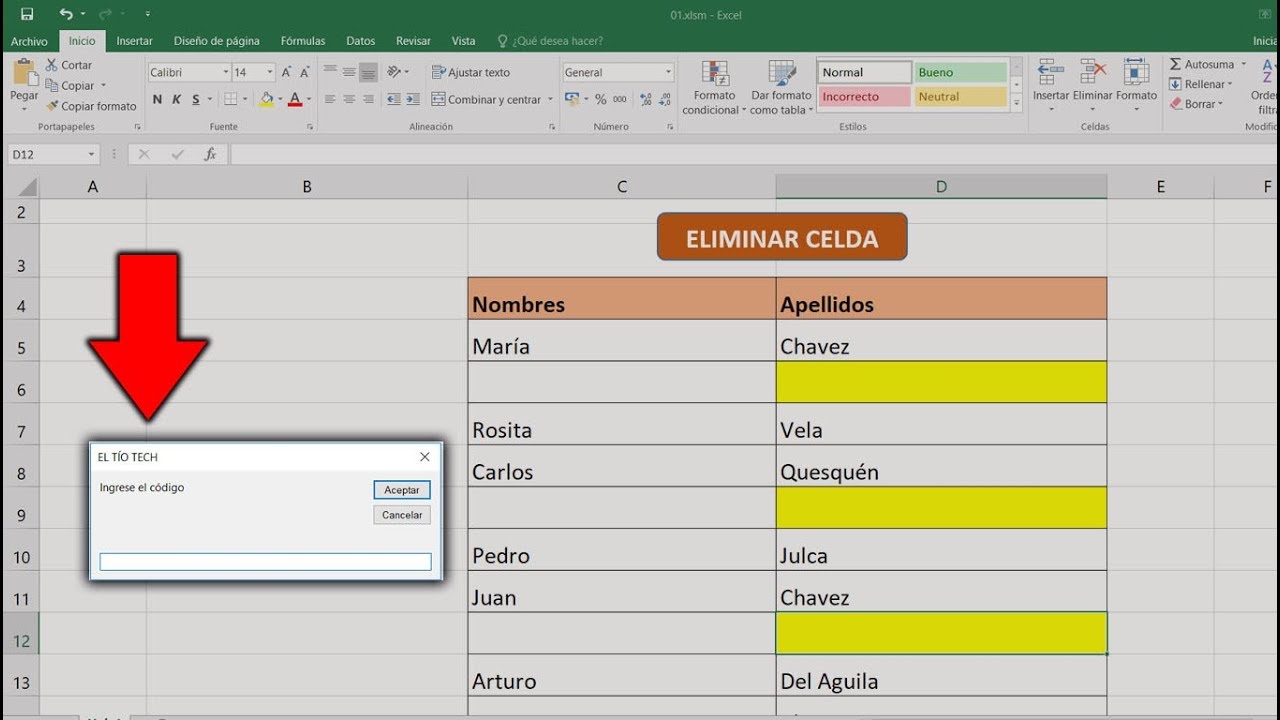This screenshot has height=720, width=1280.
Task: Open the Archivo tab
Action: [x=29, y=41]
